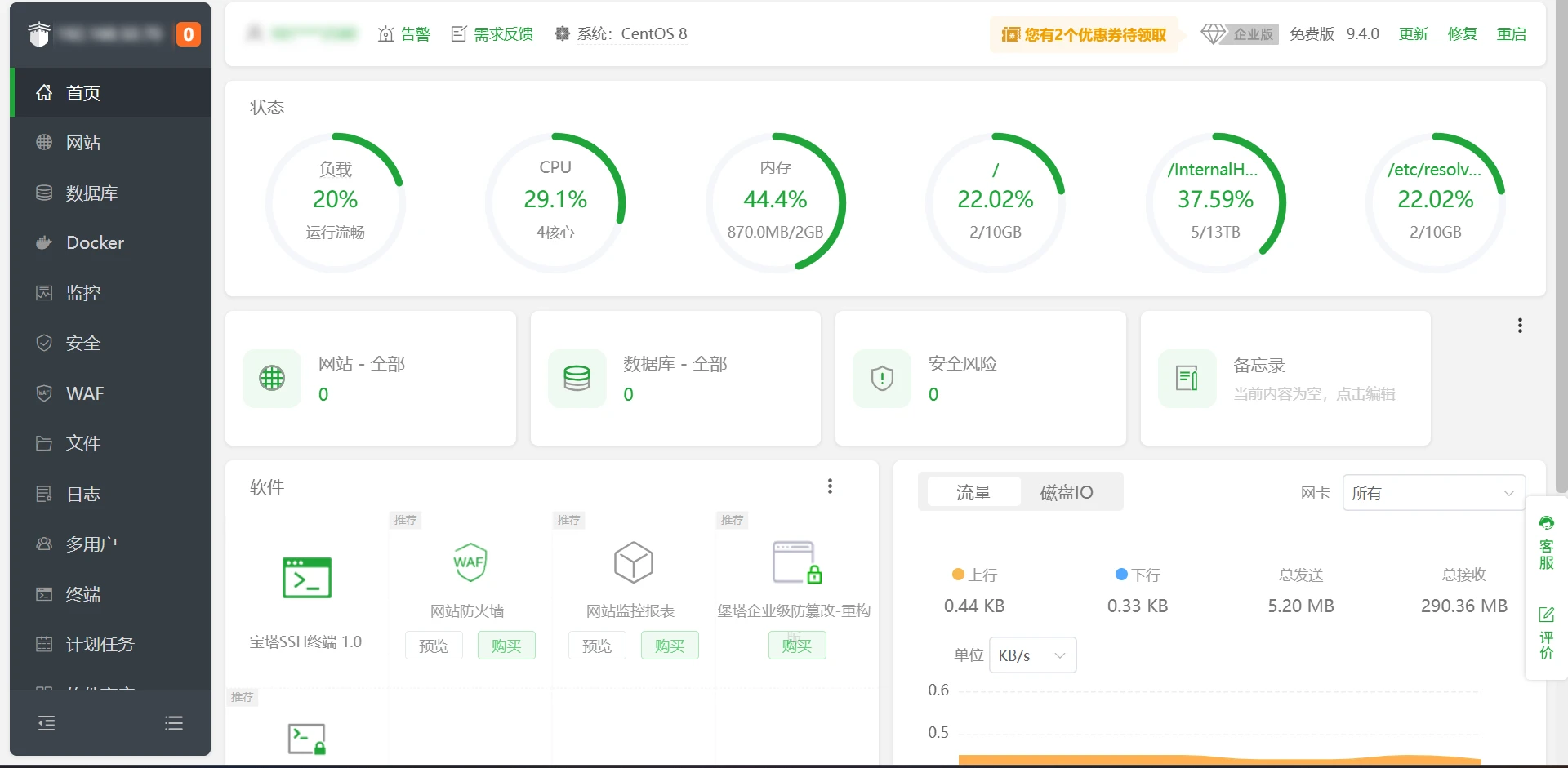
Task: Click the 网站防火墙 WAF shield icon
Action: (x=470, y=562)
